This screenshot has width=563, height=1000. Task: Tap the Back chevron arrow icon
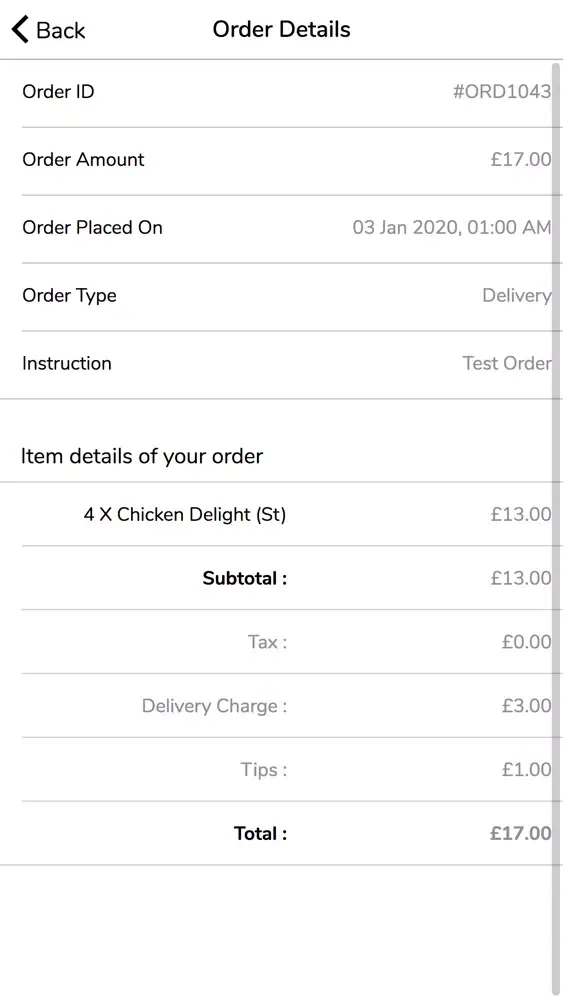pyautogui.click(x=20, y=29)
